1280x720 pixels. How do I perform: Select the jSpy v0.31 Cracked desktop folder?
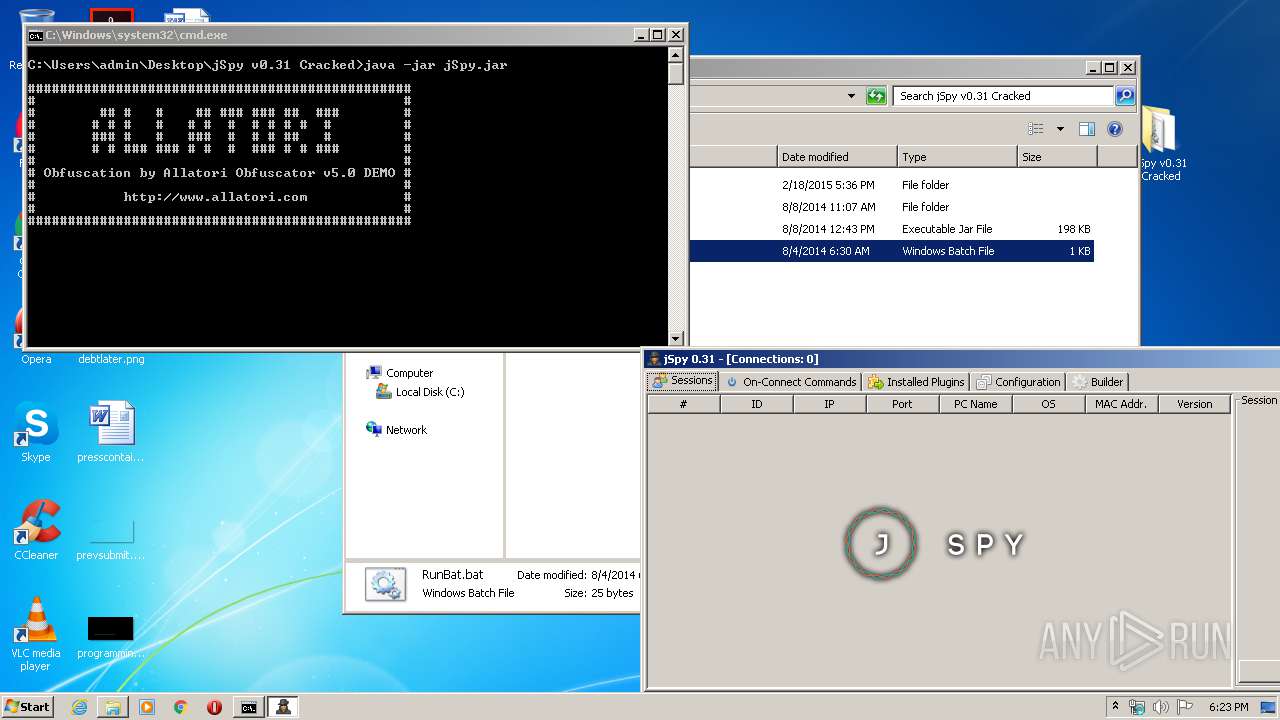point(1161,144)
